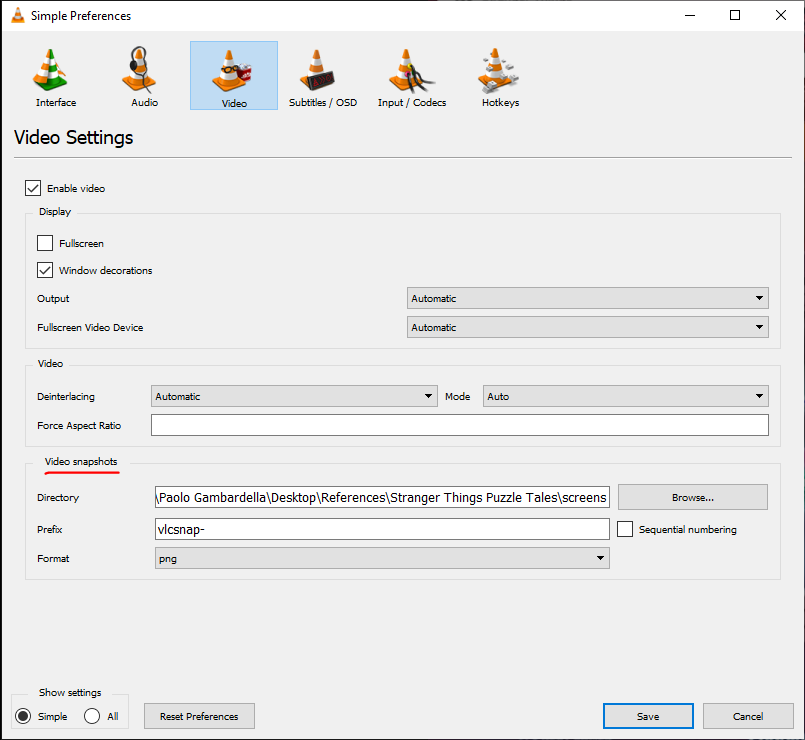Click the "Video snapshots" group label

coord(81,462)
